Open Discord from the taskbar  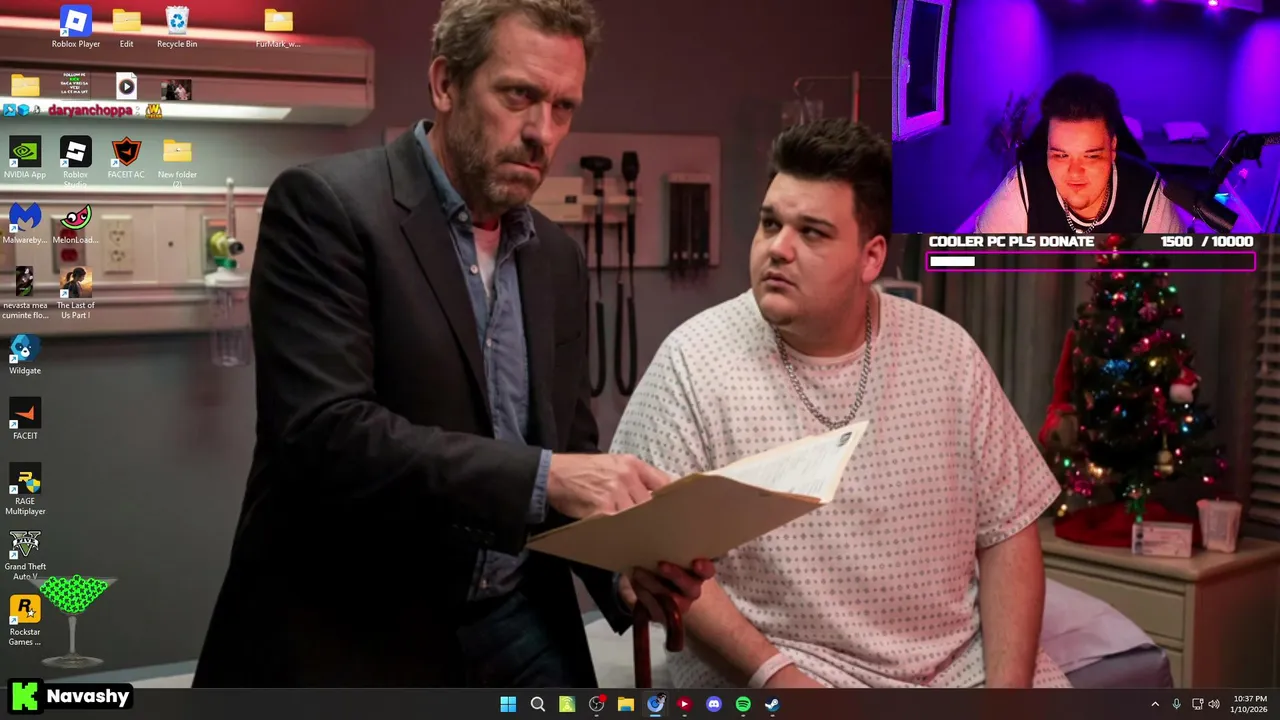pyautogui.click(x=714, y=704)
